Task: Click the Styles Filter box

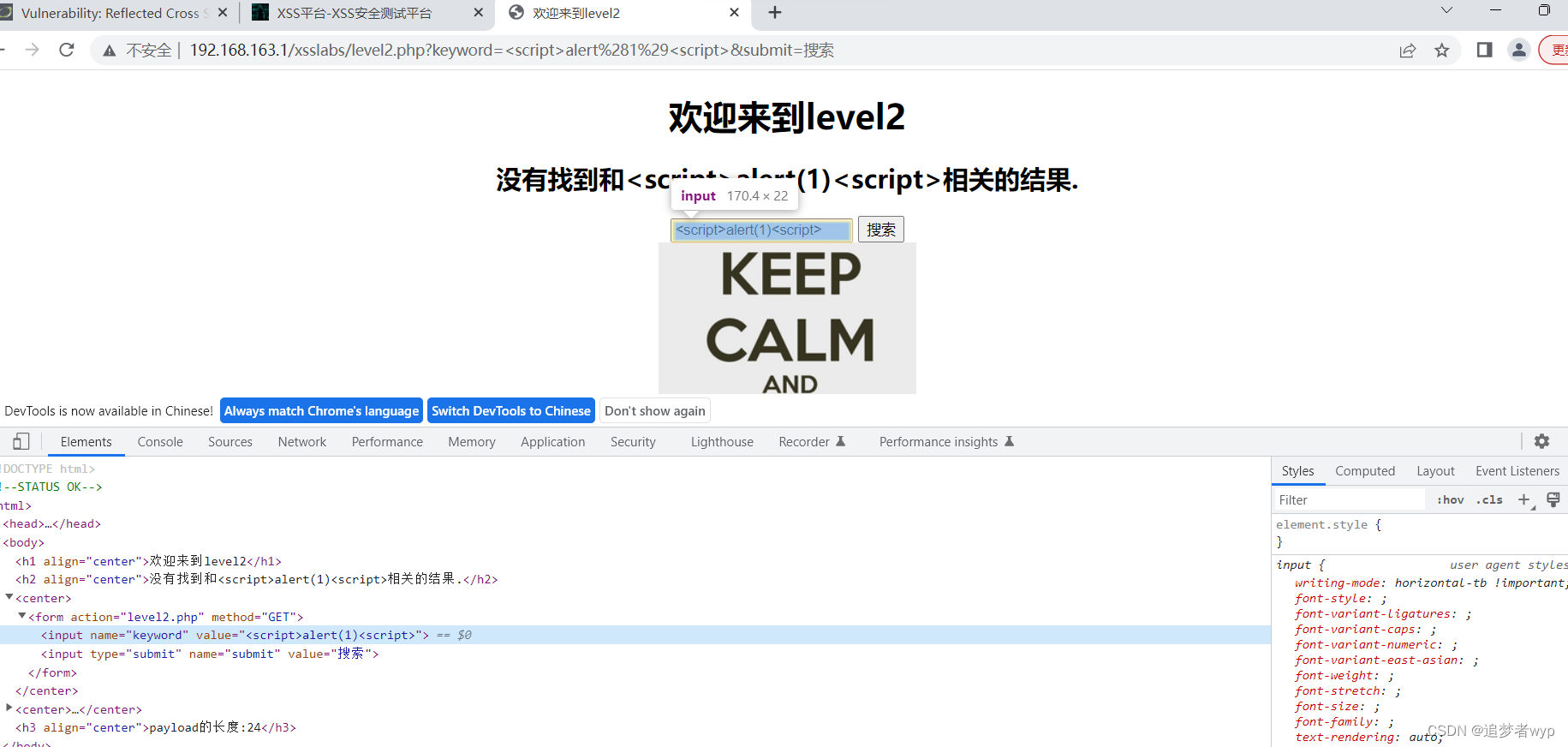Action: pos(1349,500)
